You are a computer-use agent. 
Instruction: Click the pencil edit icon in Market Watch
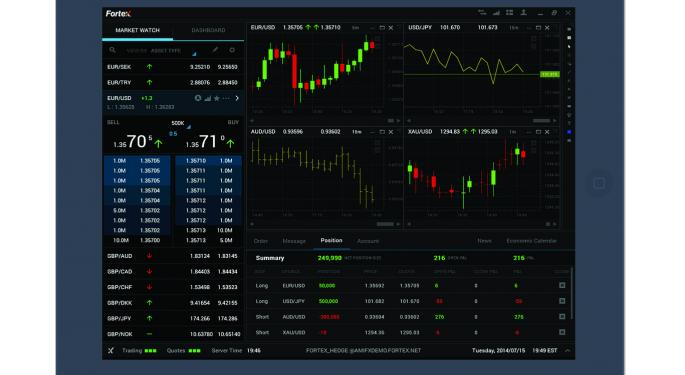pos(215,50)
